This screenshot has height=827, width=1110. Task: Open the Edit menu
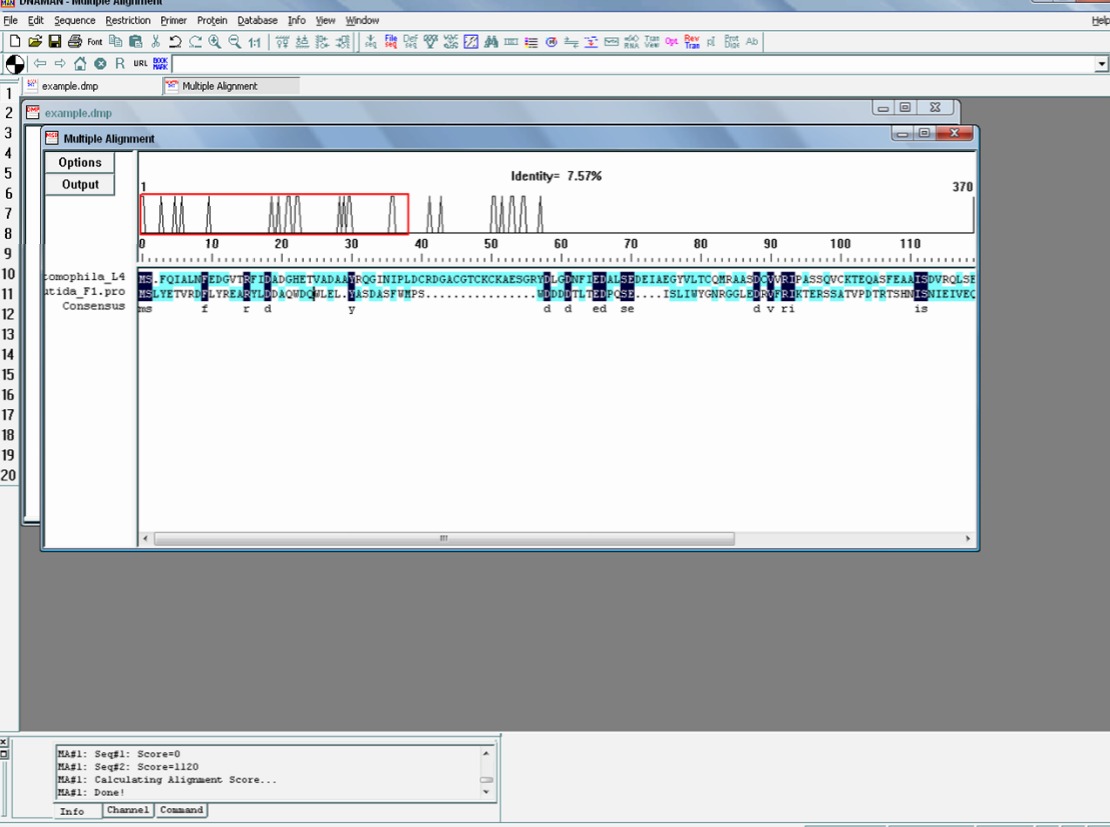coord(36,21)
